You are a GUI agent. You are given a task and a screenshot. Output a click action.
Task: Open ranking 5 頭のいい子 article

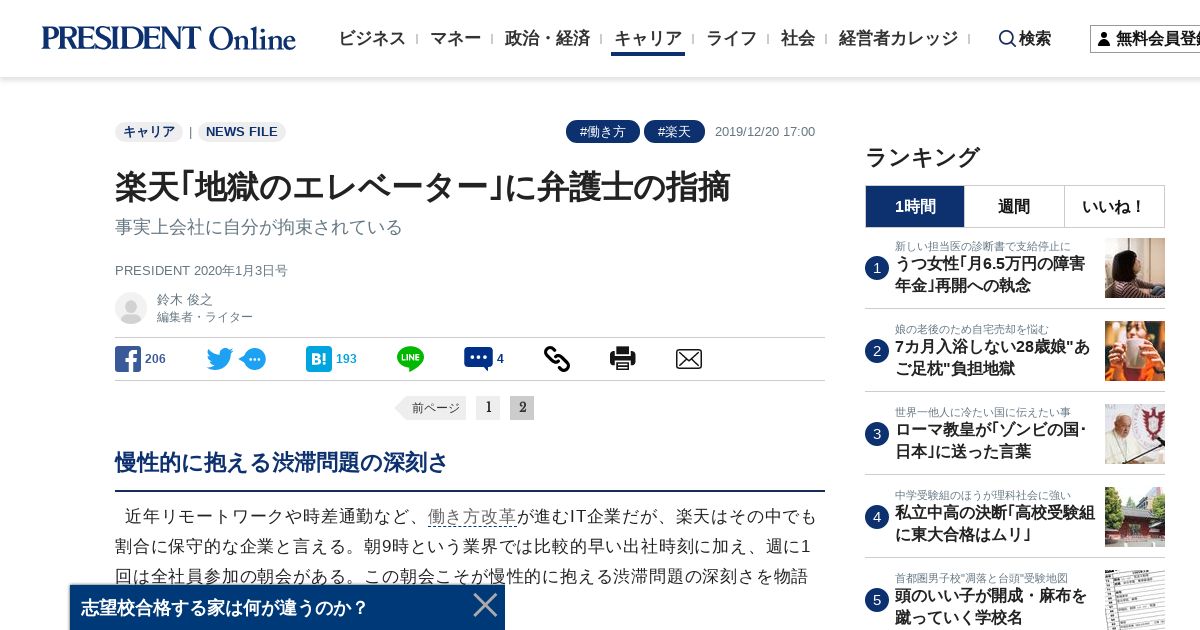click(991, 607)
